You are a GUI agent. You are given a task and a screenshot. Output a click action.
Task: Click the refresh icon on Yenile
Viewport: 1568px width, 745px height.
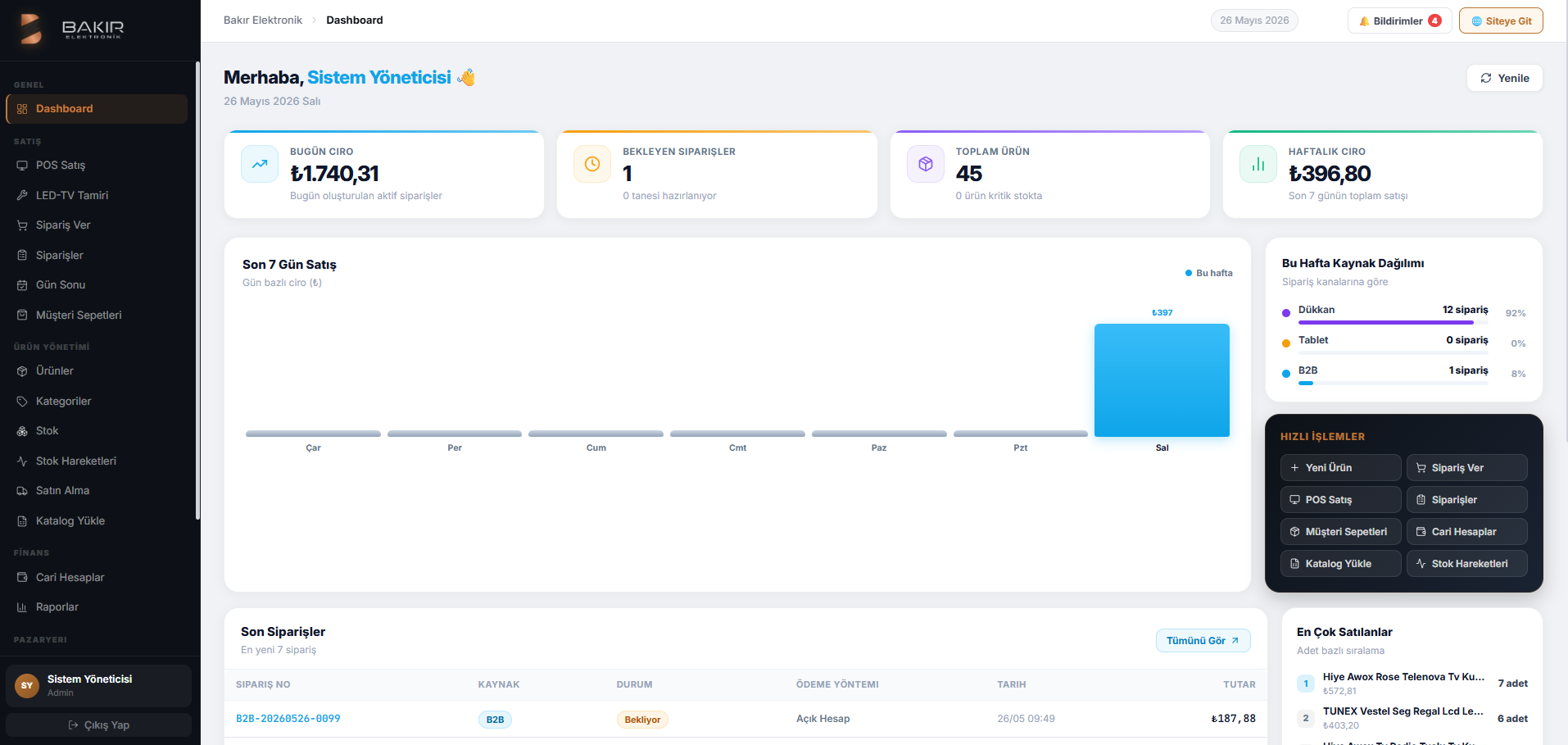(x=1486, y=79)
